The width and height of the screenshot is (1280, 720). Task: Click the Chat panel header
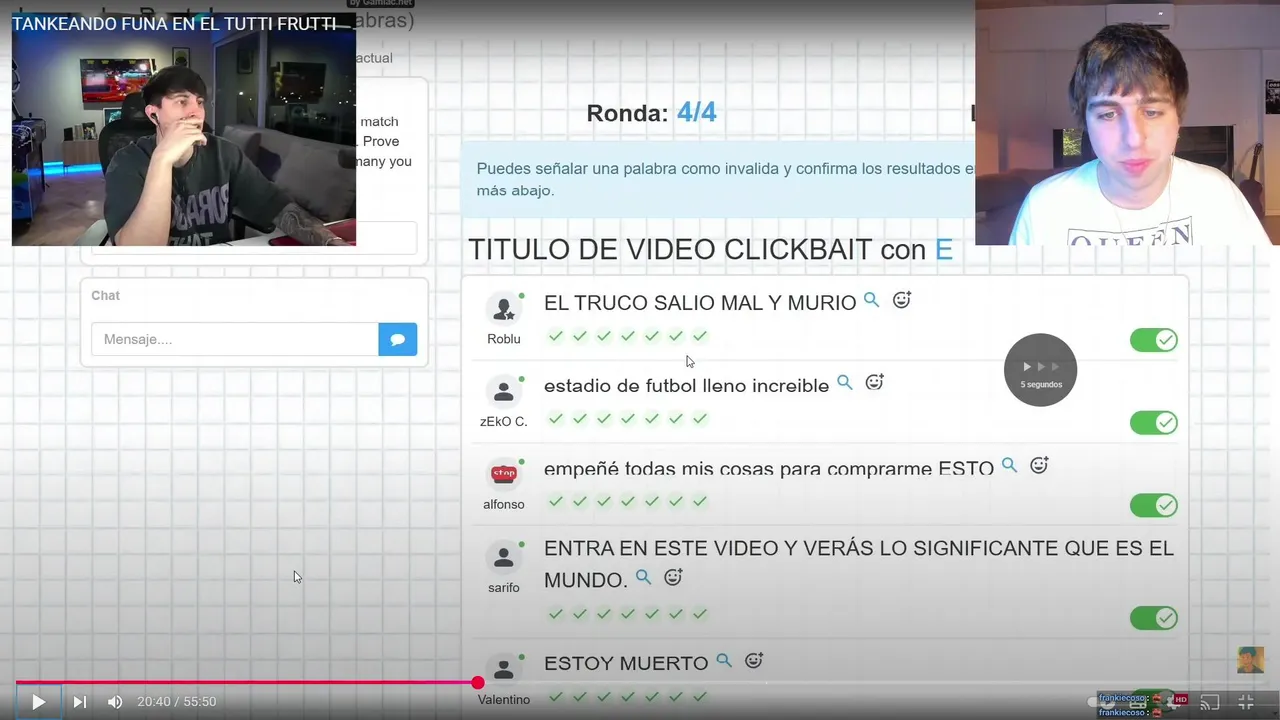(105, 296)
